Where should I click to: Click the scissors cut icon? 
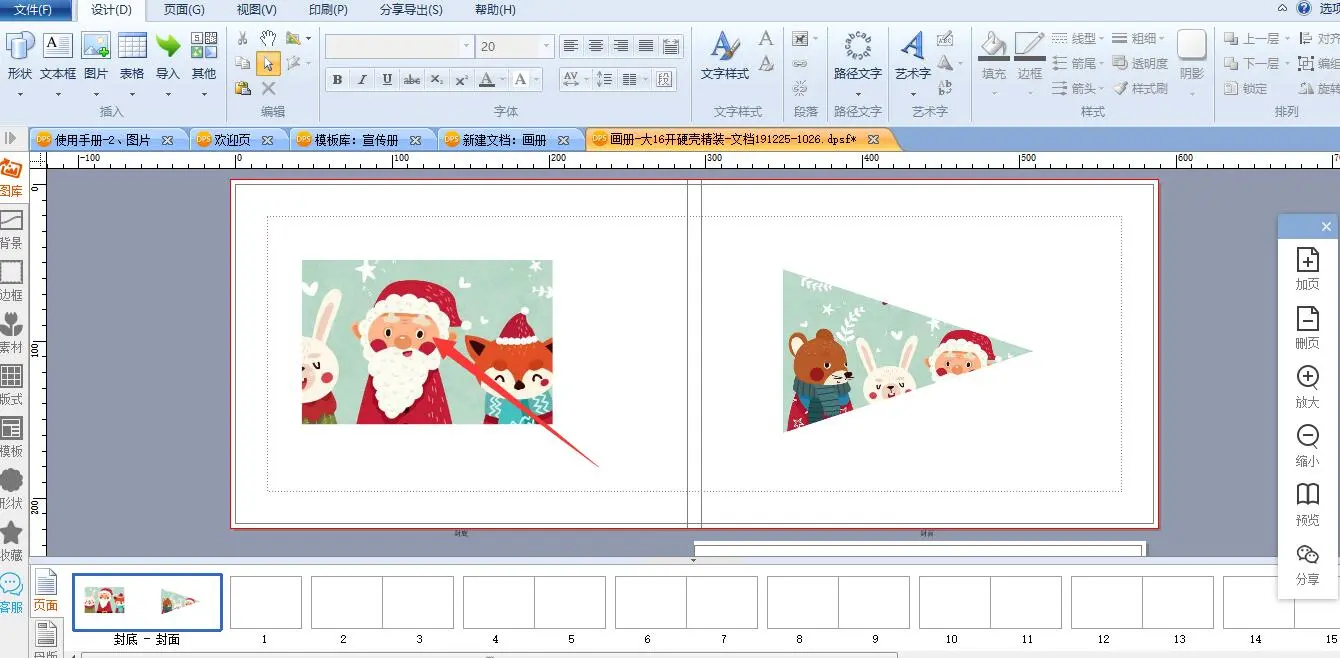pyautogui.click(x=243, y=38)
